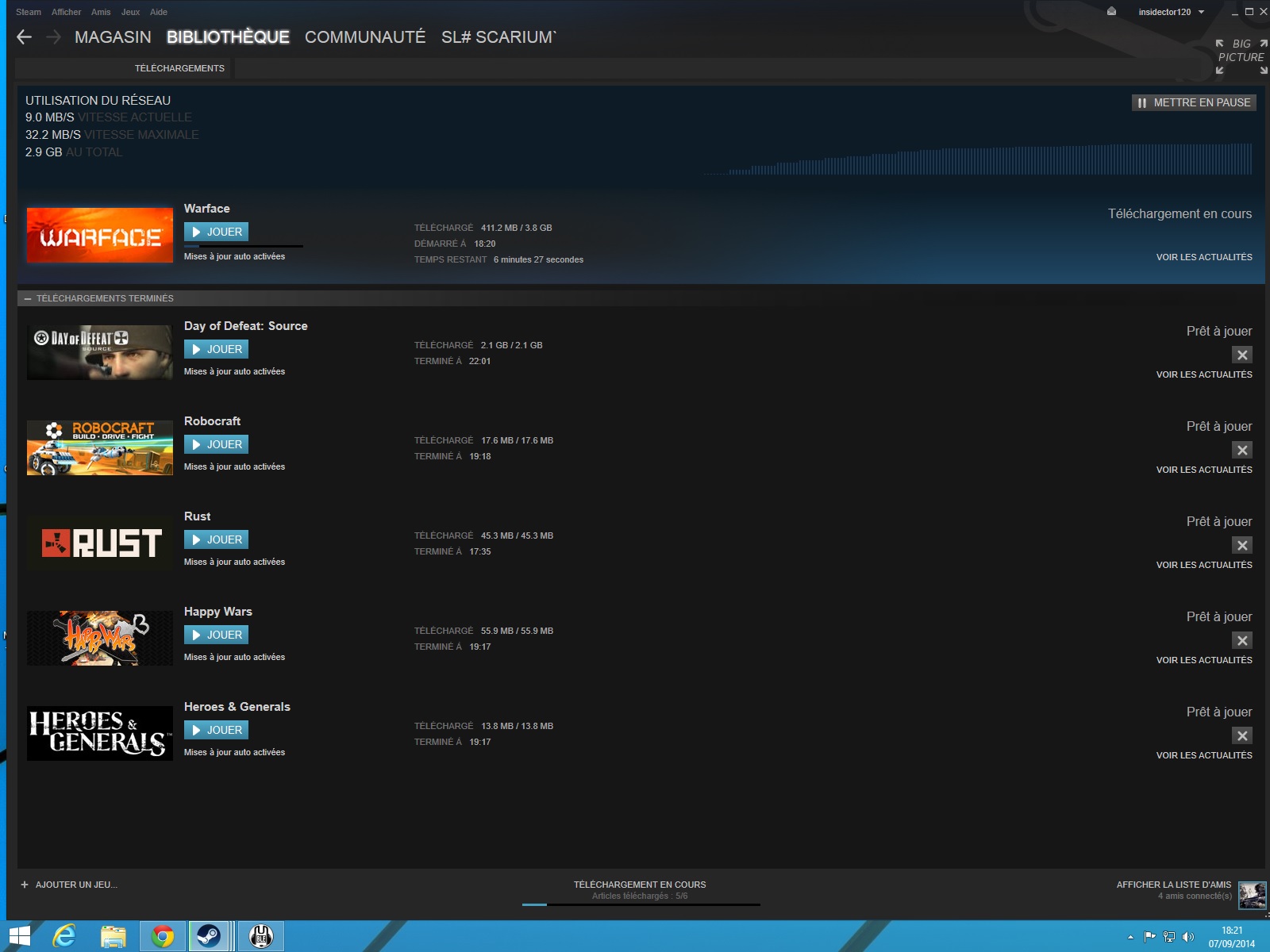The height and width of the screenshot is (952, 1270).
Task: Open the Steam notifications inbox icon
Action: click(1111, 11)
